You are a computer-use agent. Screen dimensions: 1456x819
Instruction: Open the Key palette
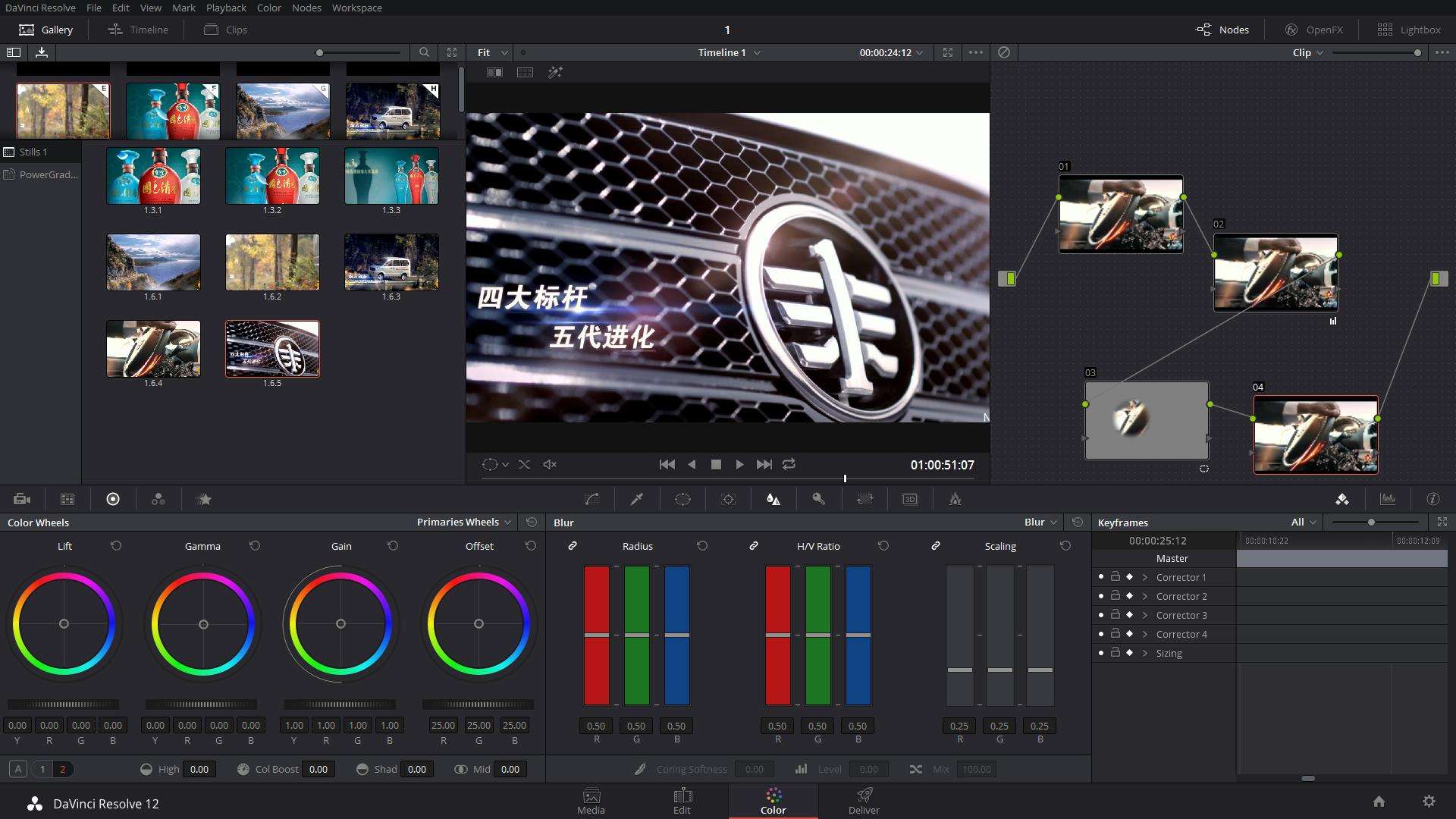click(819, 499)
